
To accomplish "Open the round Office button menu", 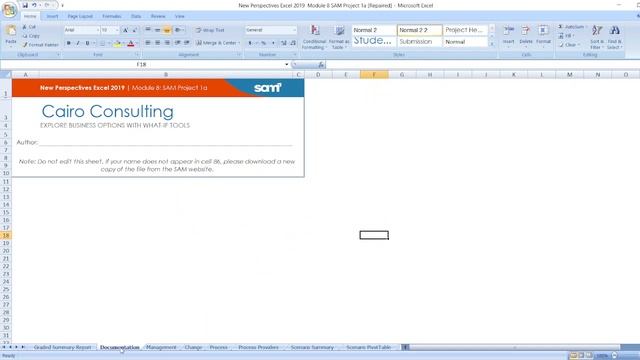I will [x=9, y=9].
